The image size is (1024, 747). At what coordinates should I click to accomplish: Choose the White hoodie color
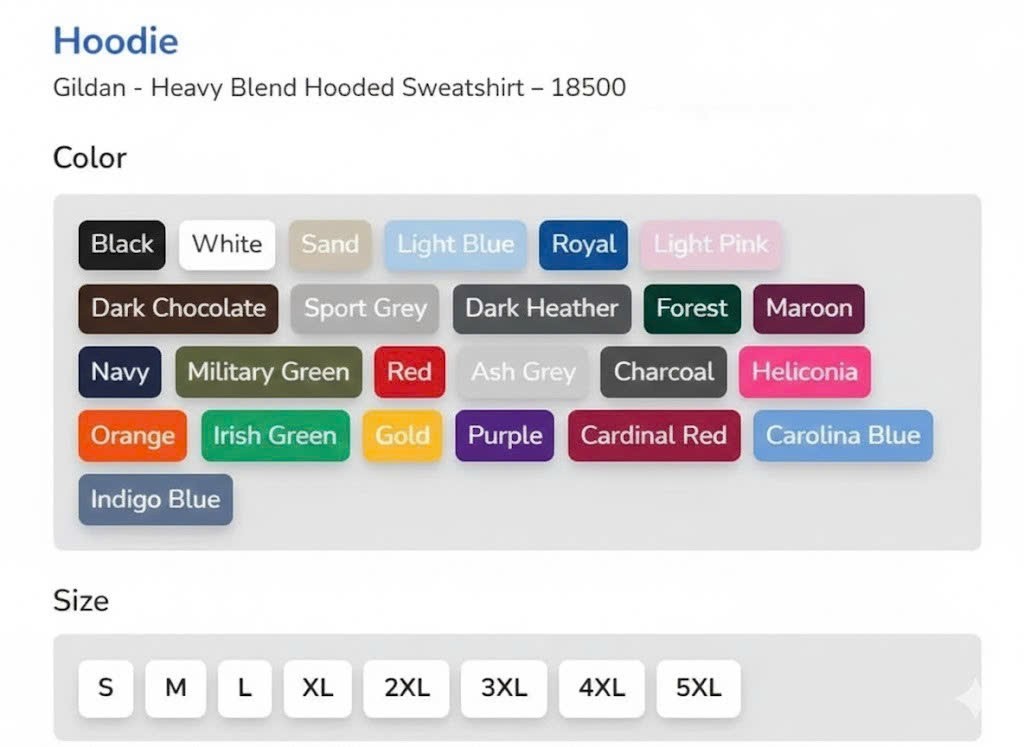point(227,245)
